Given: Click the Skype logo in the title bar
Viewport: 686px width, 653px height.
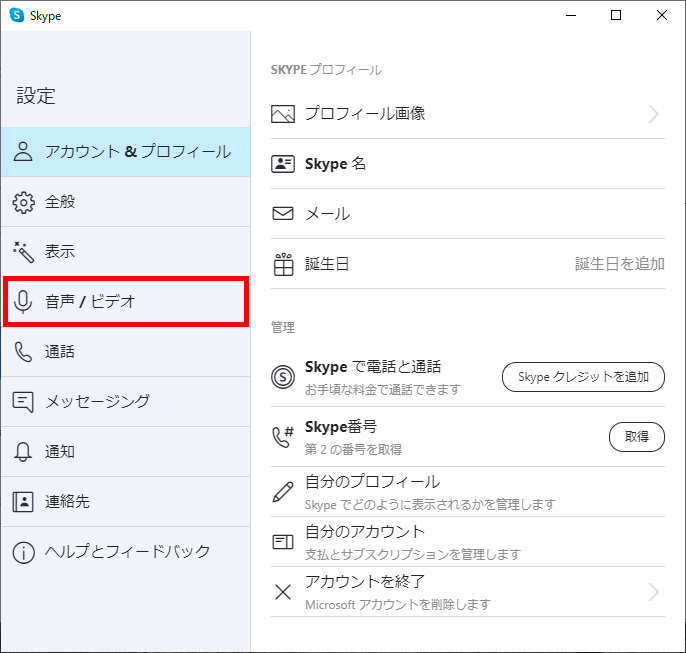Looking at the screenshot, I should coord(17,15).
